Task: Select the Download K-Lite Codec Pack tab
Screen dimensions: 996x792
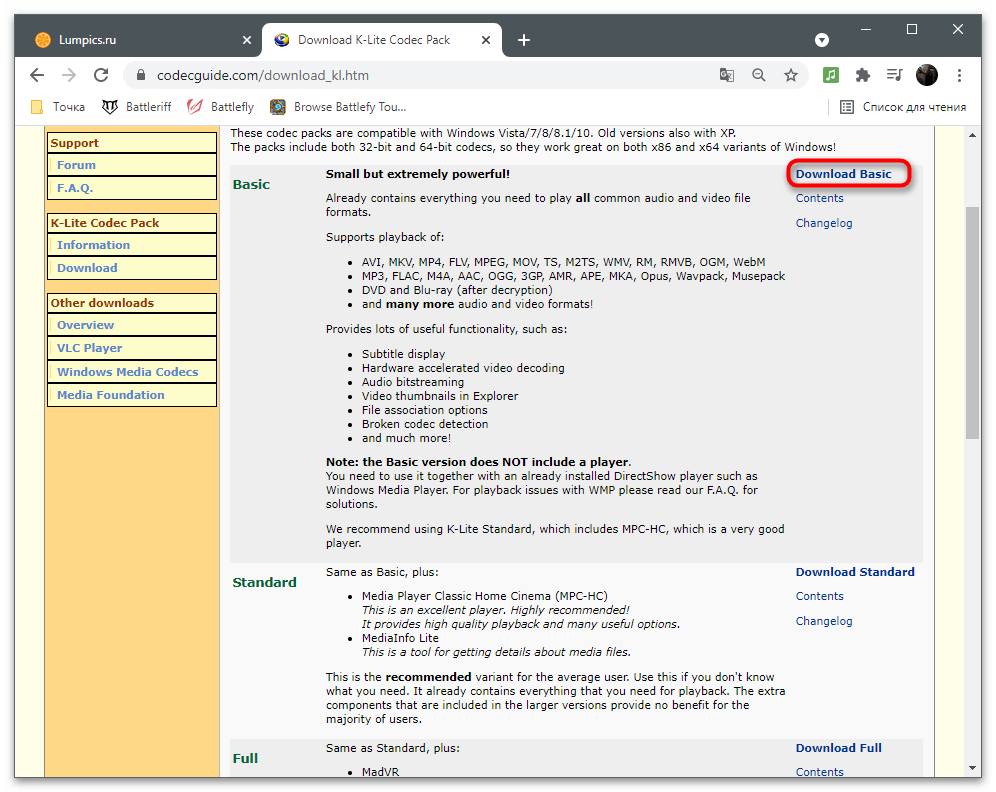Action: pos(382,40)
